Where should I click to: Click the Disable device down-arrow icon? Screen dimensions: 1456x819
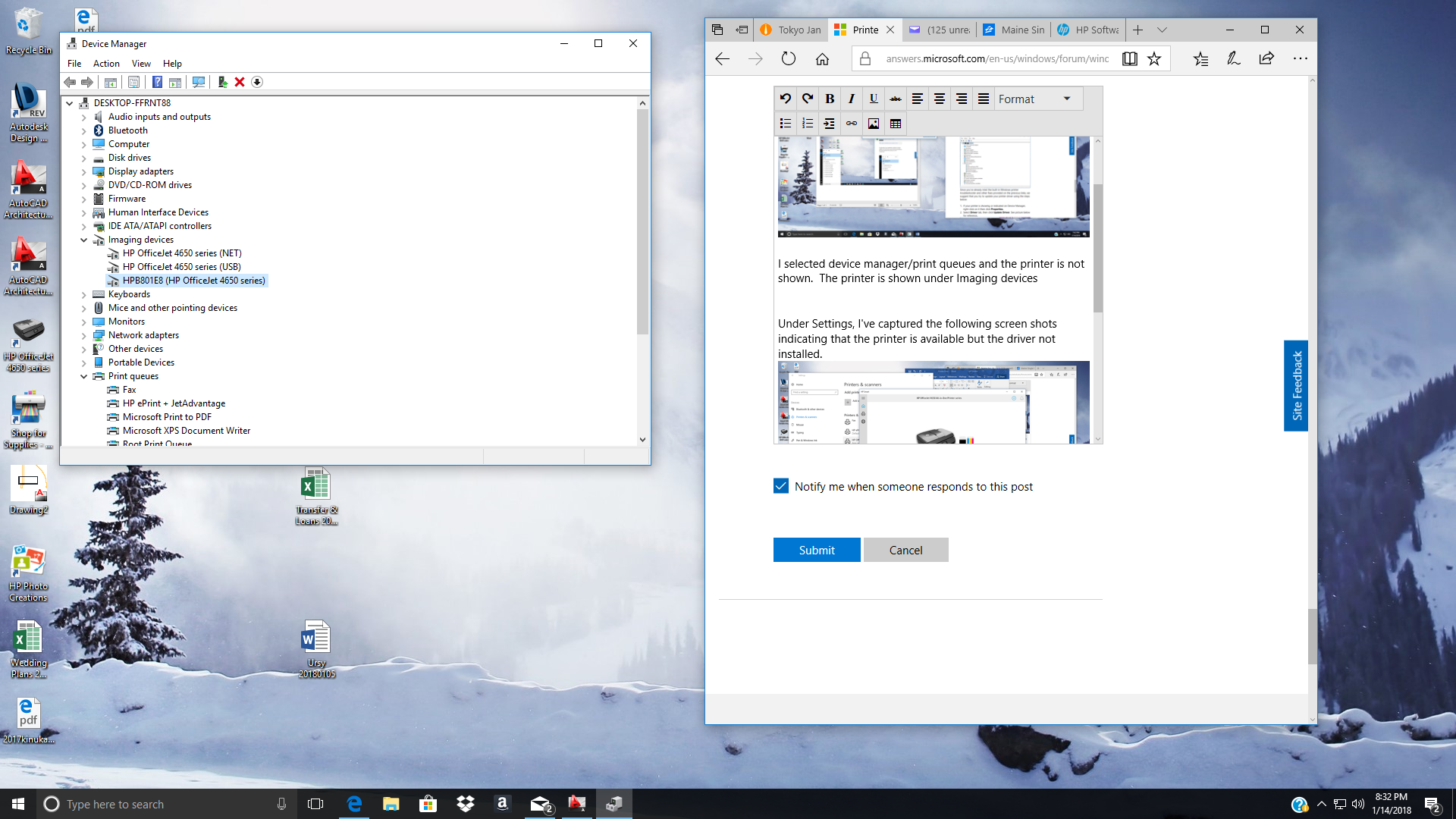pyautogui.click(x=257, y=82)
